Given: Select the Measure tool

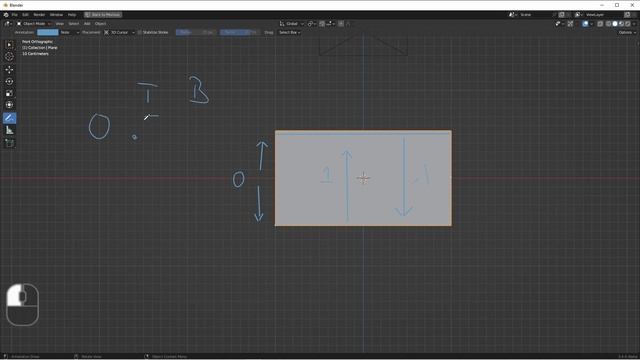Looking at the screenshot, I should click(9, 130).
